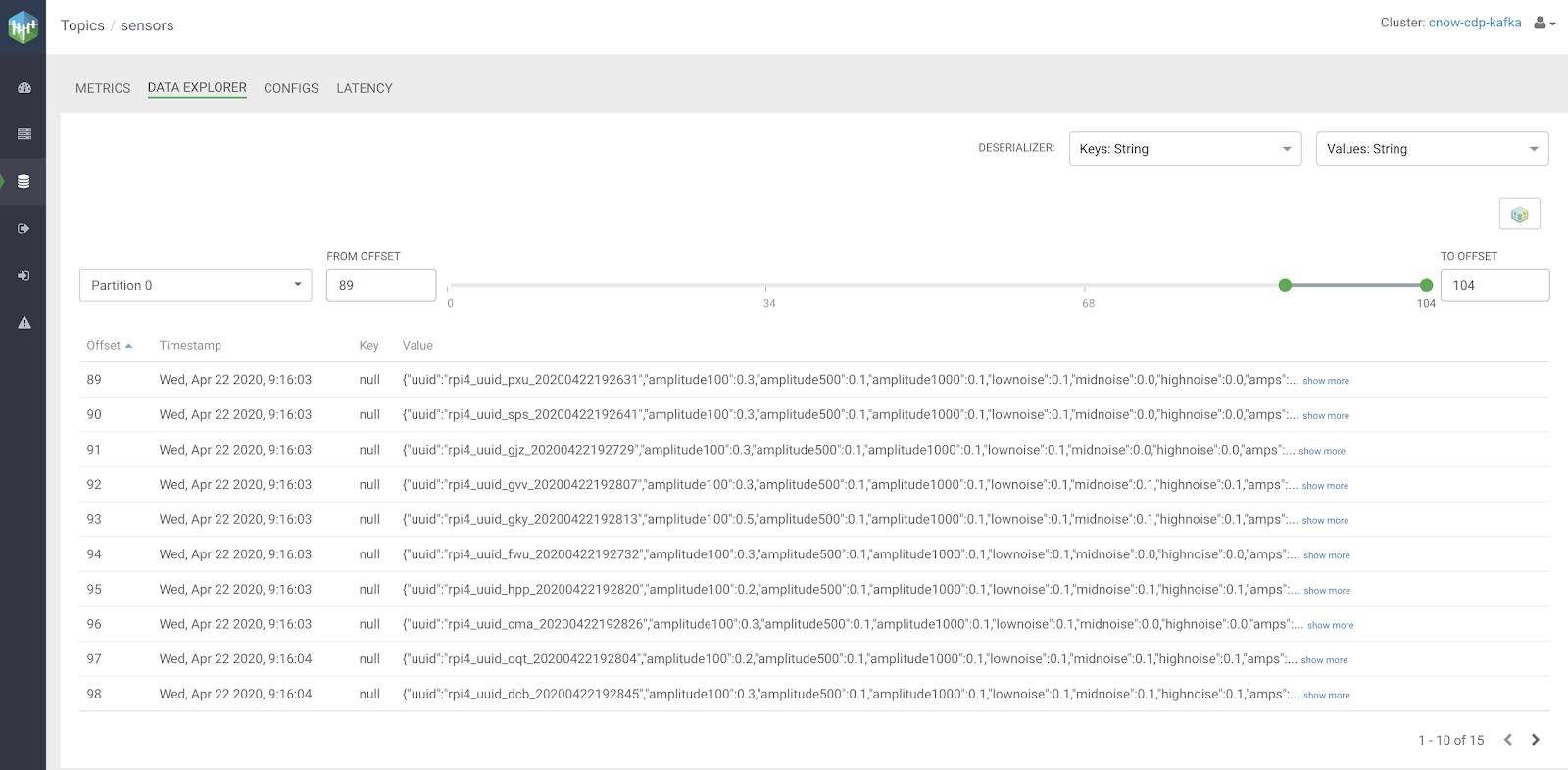The height and width of the screenshot is (770, 1568).
Task: Click the right offset slider handle
Action: pyautogui.click(x=1426, y=285)
